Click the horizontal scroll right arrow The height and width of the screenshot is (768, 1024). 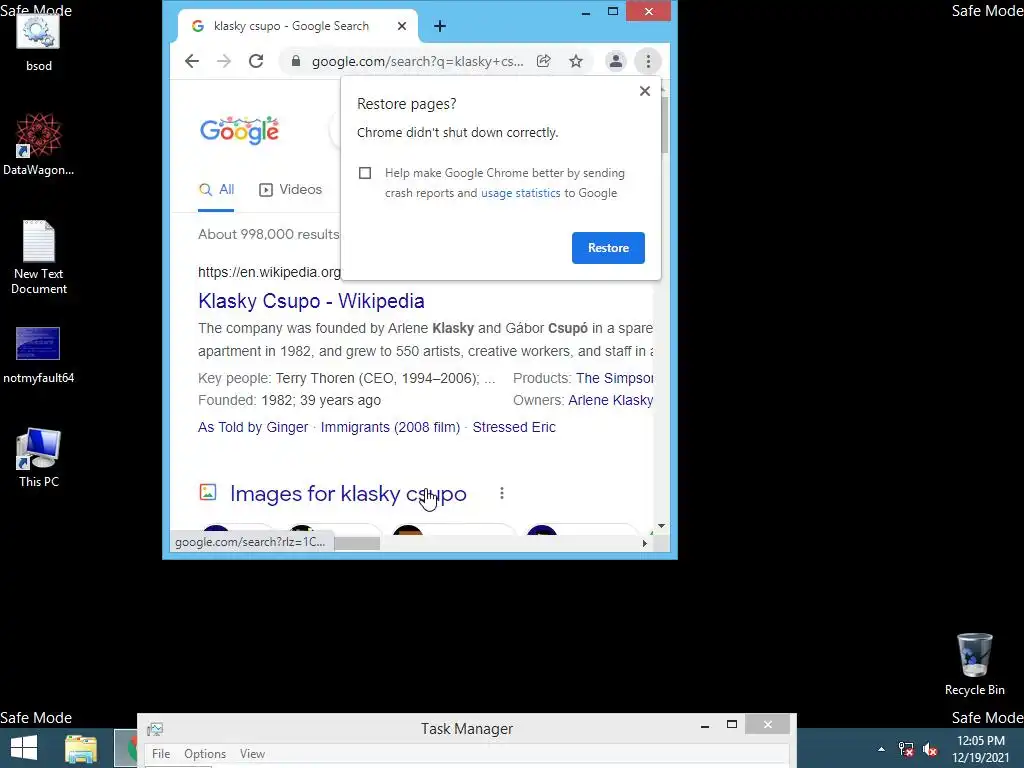[645, 543]
